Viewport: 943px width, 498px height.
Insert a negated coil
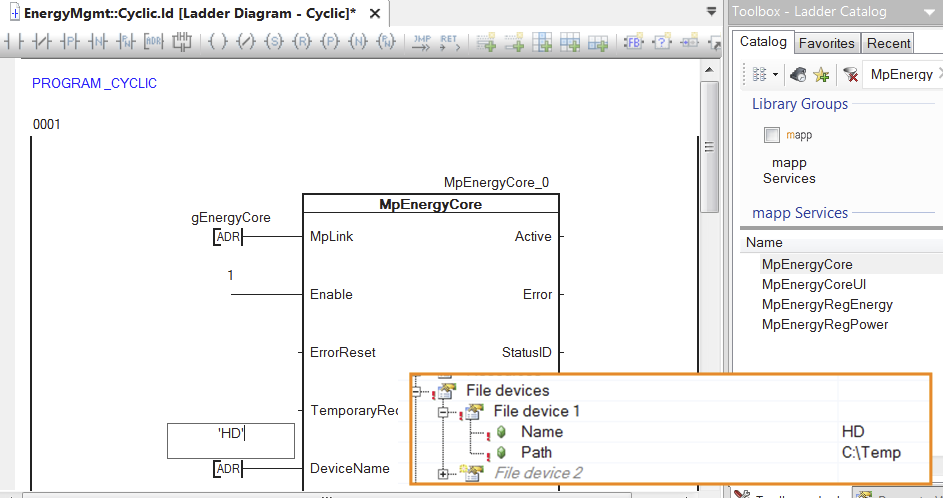tap(246, 42)
